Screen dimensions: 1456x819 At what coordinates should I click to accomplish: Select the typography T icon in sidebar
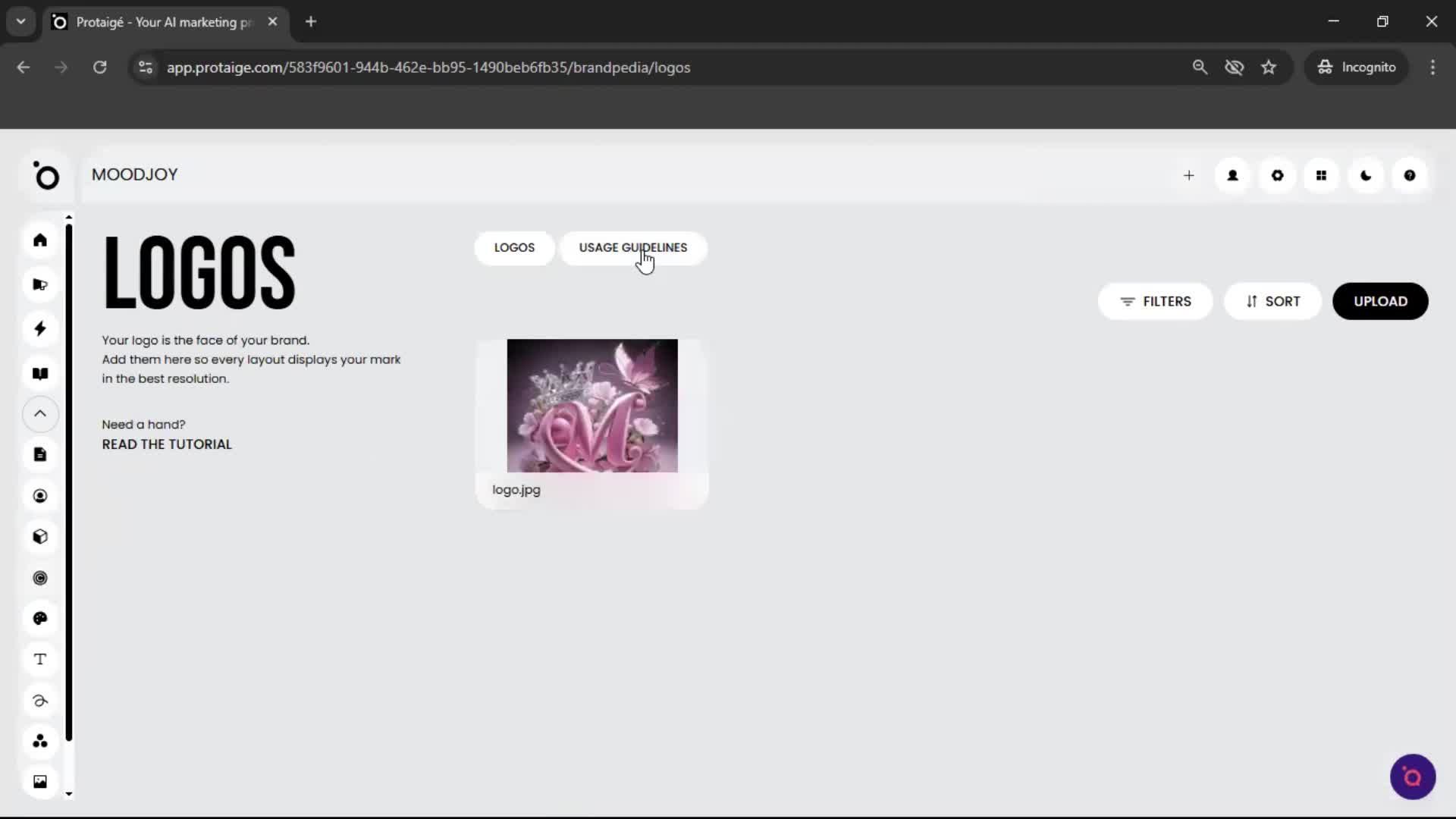(40, 660)
